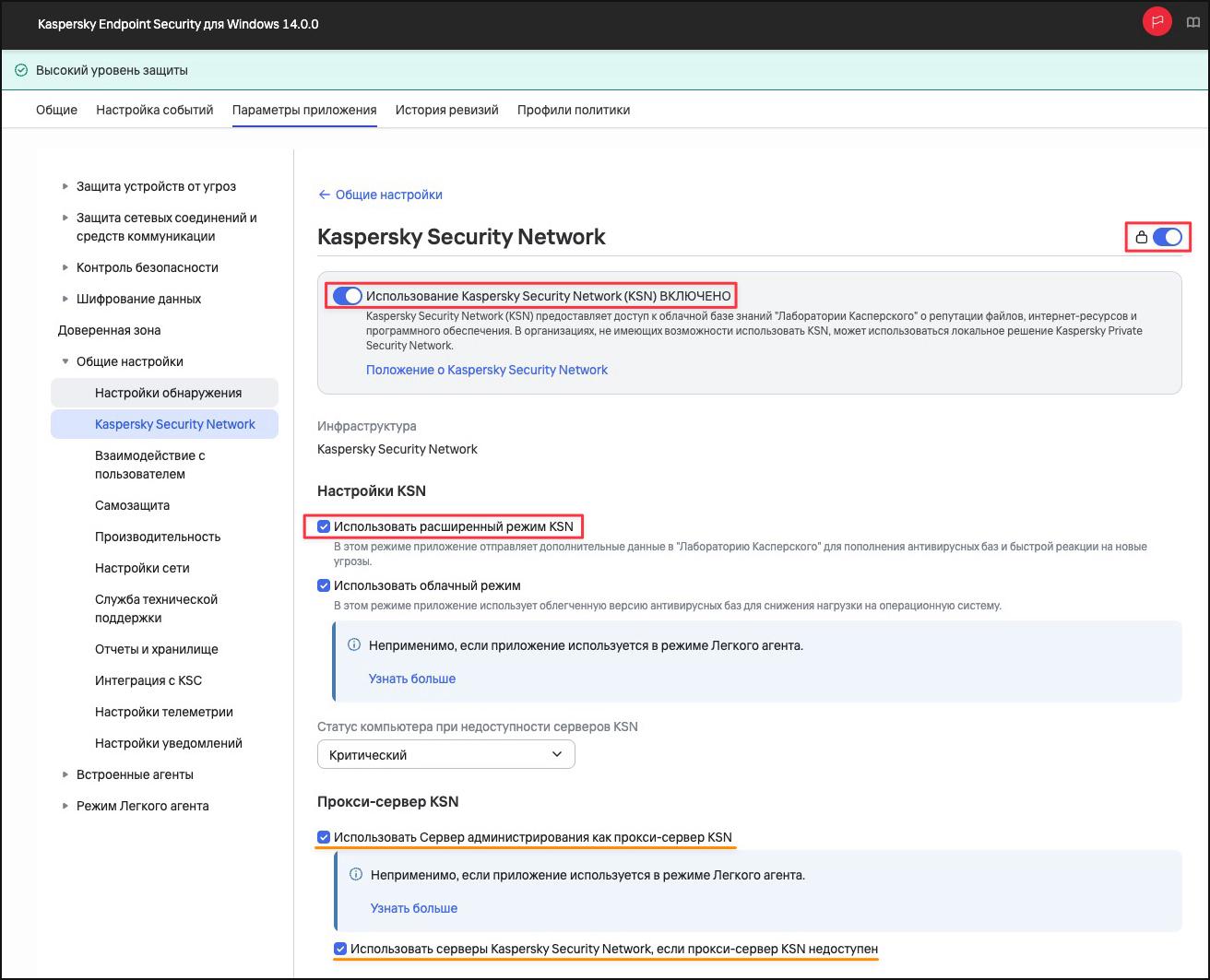Open the book help icon
Screen dimensions: 1210x980
coord(1192,23)
